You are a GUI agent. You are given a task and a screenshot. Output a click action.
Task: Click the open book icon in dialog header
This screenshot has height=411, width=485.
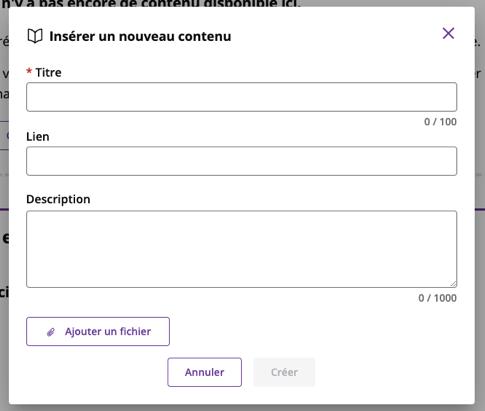[35, 36]
